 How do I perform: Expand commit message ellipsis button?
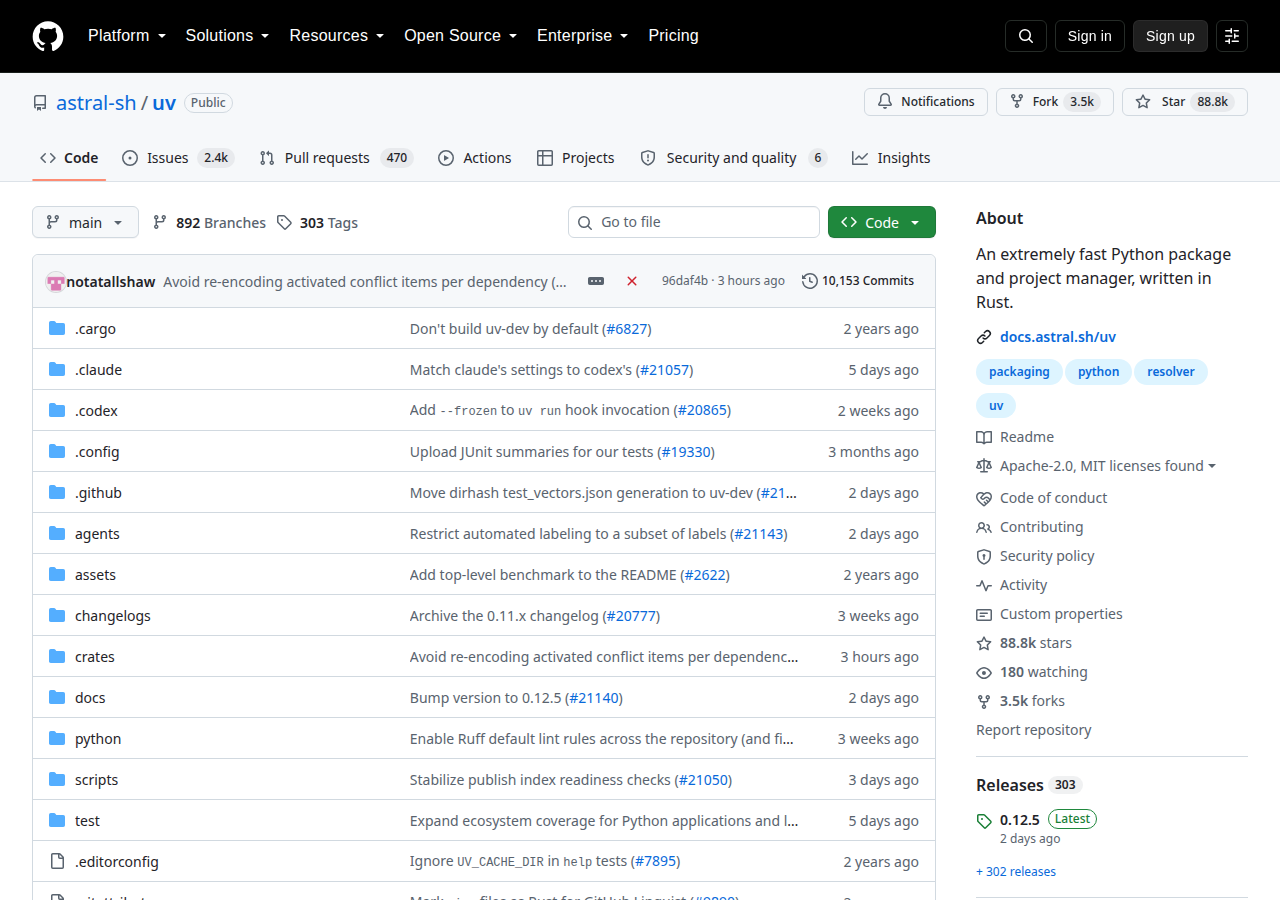click(x=596, y=281)
